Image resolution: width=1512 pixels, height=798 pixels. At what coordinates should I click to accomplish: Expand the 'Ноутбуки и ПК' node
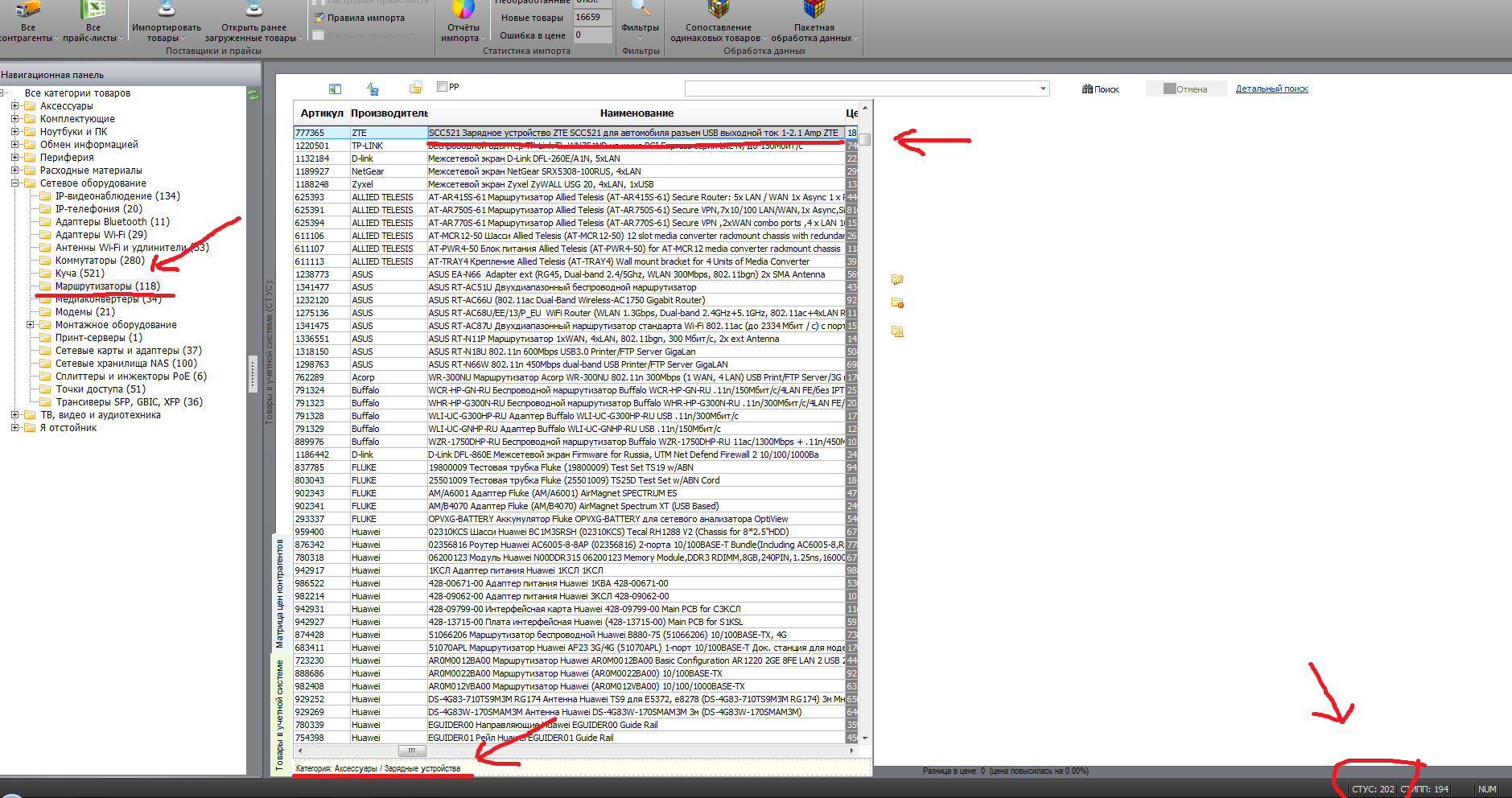point(14,132)
